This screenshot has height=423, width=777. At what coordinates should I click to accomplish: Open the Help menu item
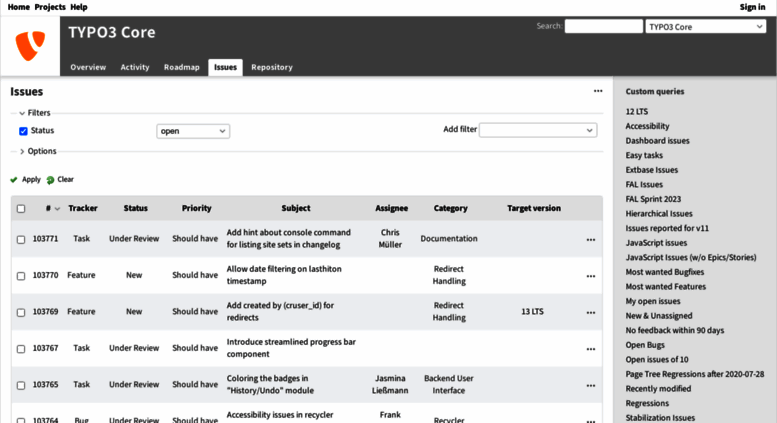click(x=79, y=7)
